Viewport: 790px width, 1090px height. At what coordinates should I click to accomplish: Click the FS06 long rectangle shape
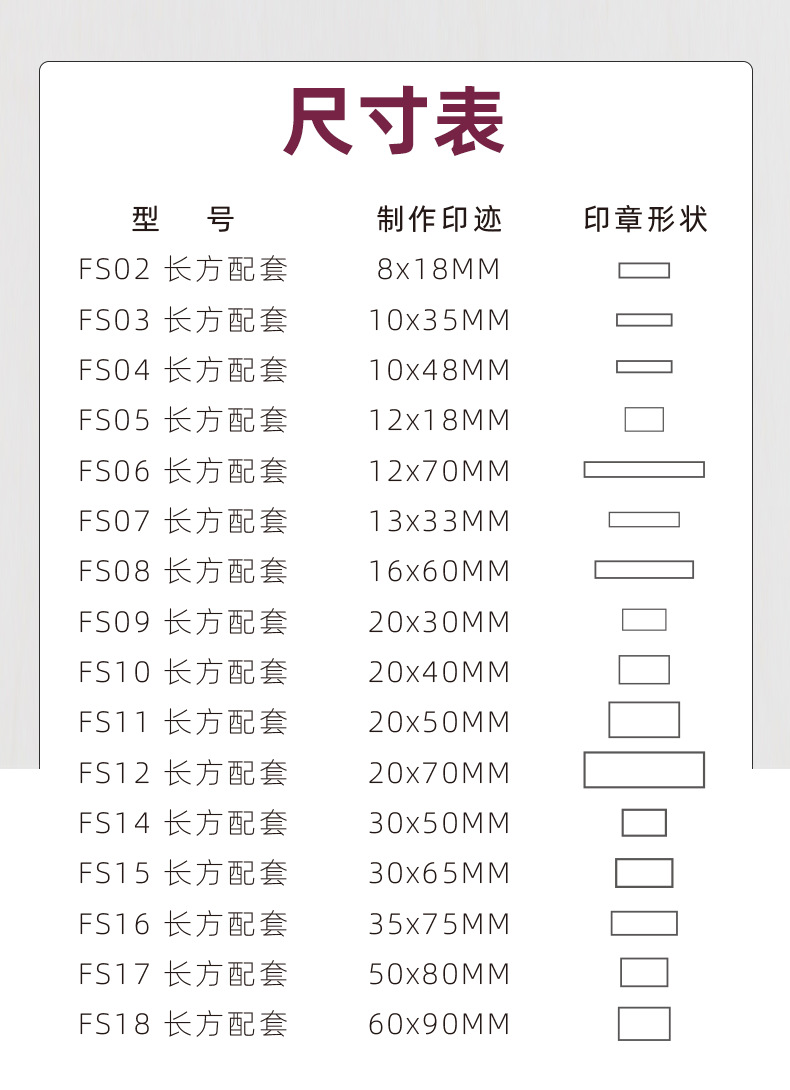pyautogui.click(x=644, y=470)
